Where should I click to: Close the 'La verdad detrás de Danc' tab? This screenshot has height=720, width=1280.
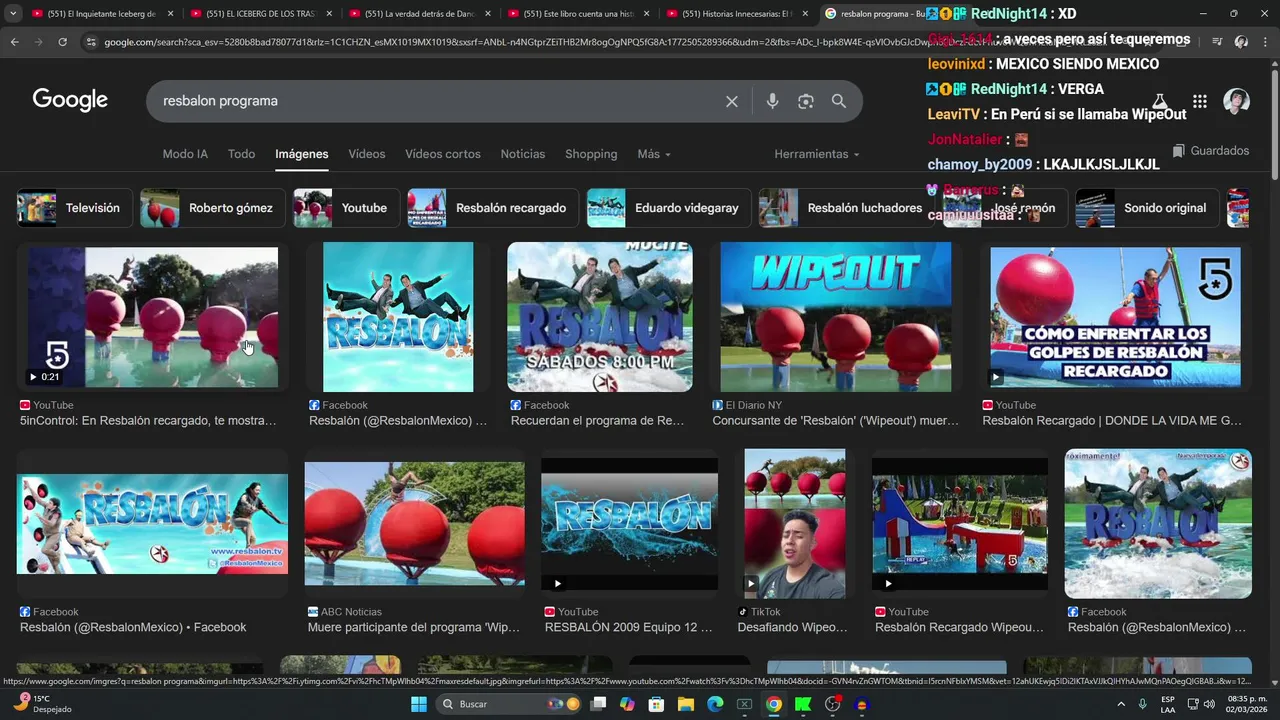click(488, 14)
